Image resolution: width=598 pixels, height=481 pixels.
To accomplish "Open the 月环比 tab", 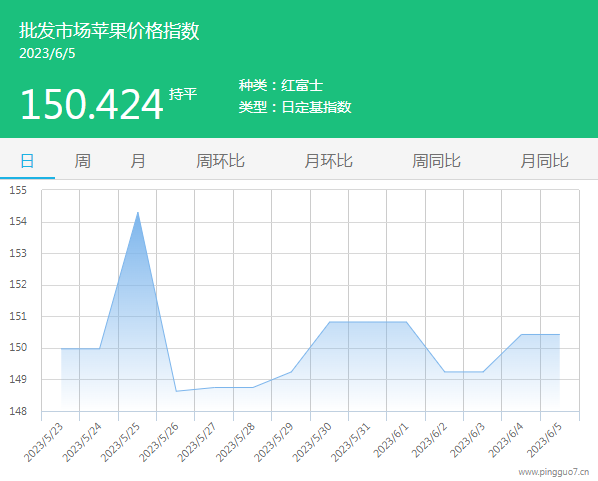I will [x=328, y=161].
